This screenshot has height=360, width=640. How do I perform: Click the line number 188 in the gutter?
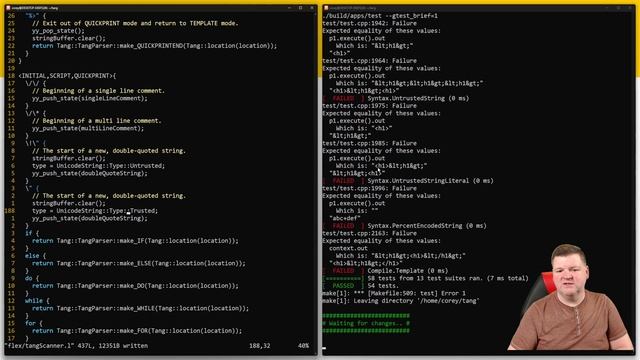click(x=10, y=211)
